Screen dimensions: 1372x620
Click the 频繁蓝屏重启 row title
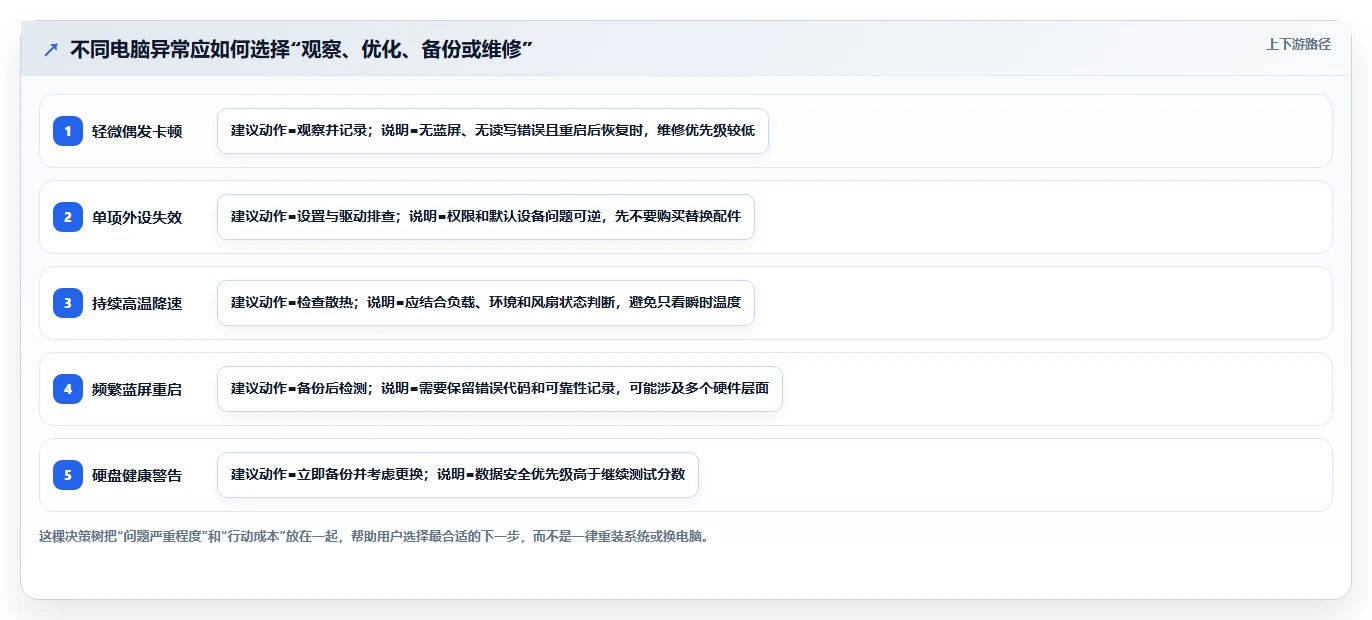point(137,389)
